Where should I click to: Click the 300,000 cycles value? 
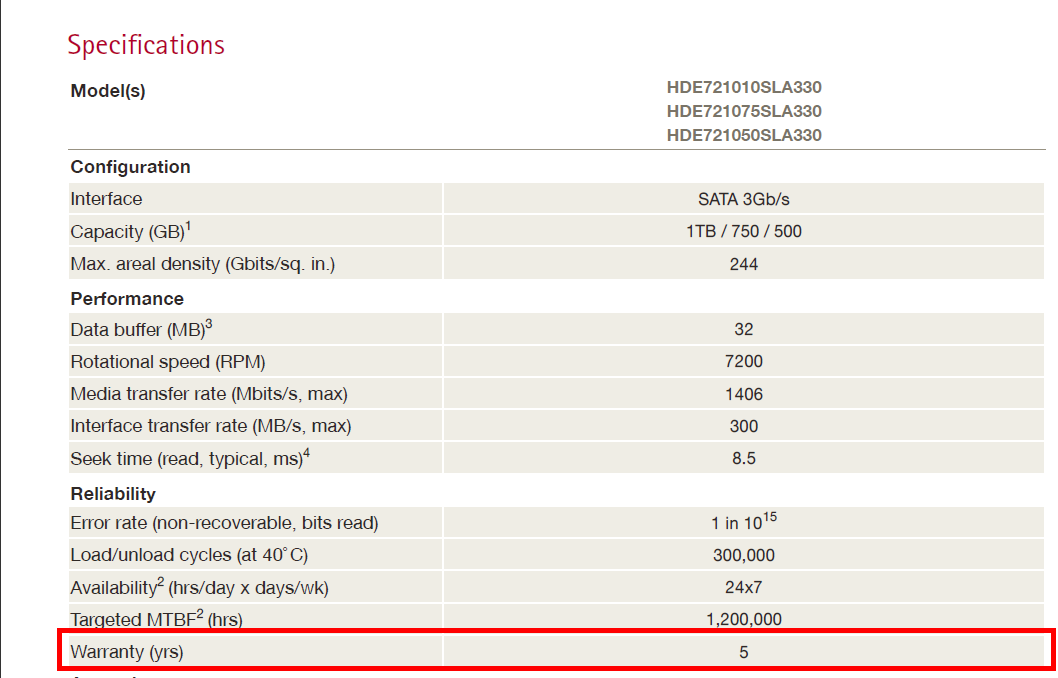[744, 555]
